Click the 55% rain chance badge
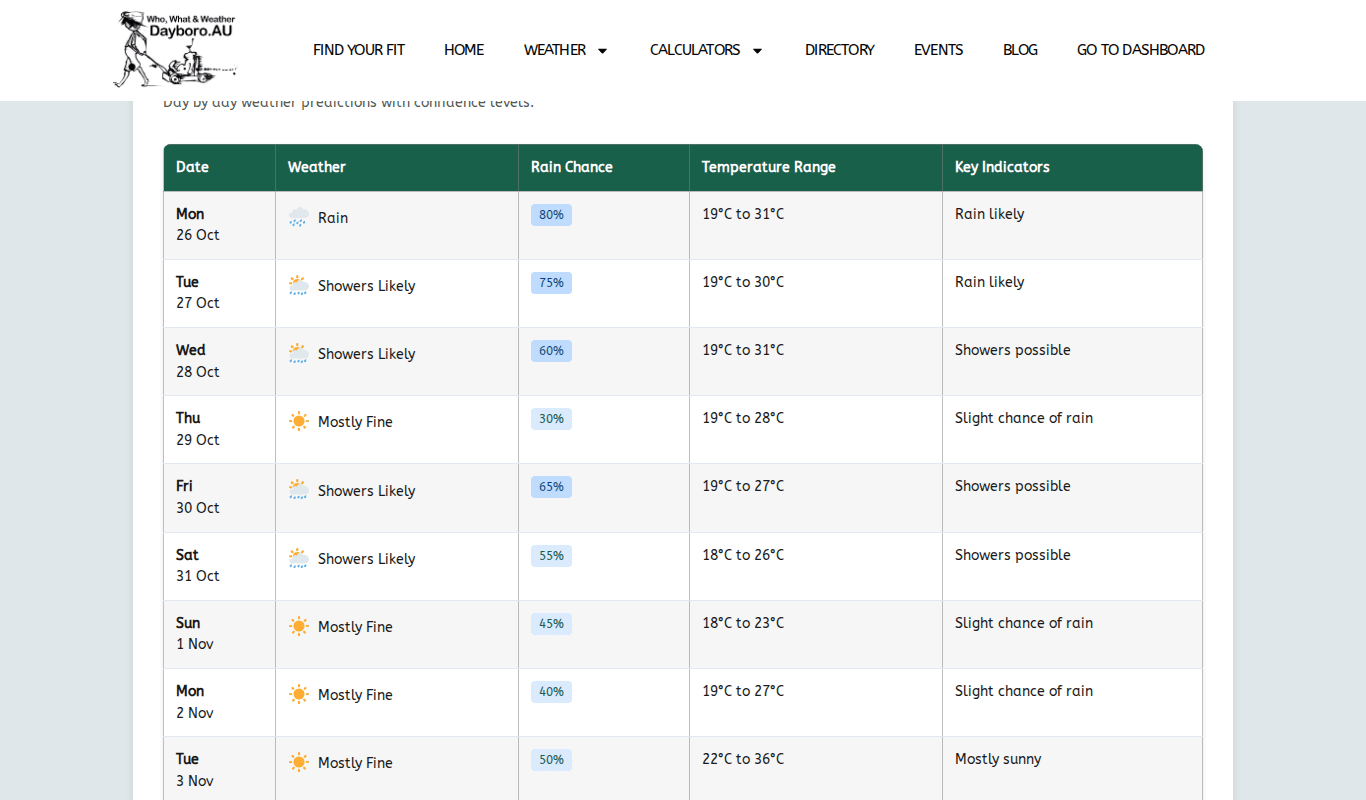This screenshot has height=800, width=1366. click(x=551, y=556)
